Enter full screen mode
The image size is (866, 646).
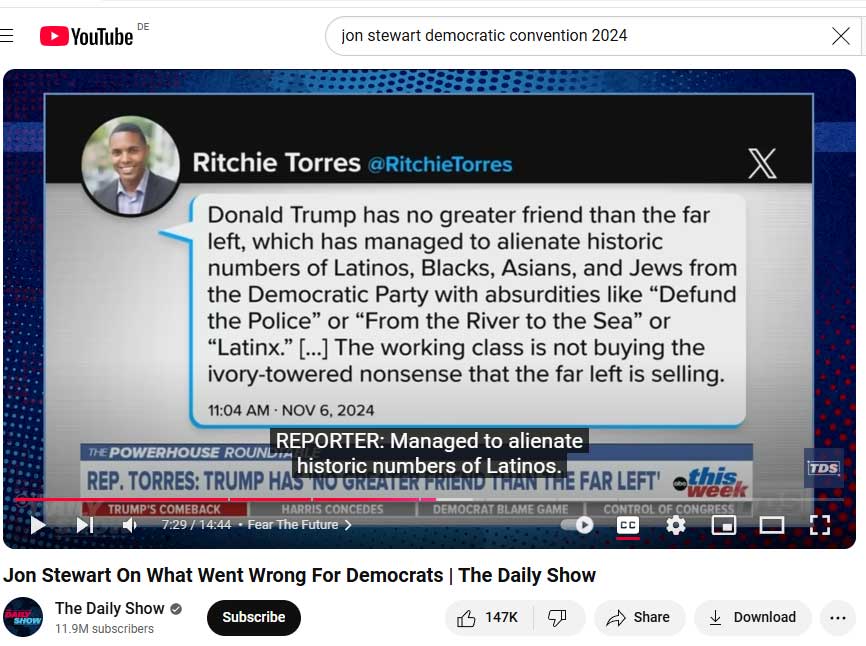pyautogui.click(x=820, y=525)
